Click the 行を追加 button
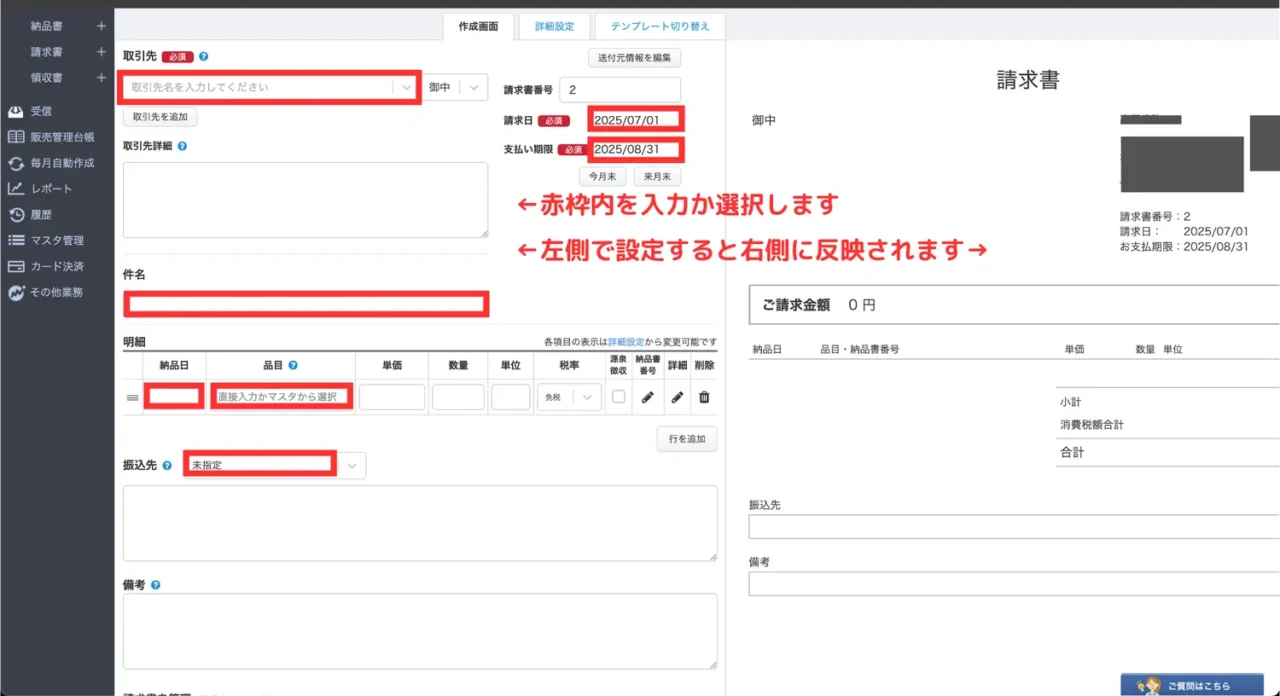Screen dimensions: 1280x696 point(686,440)
